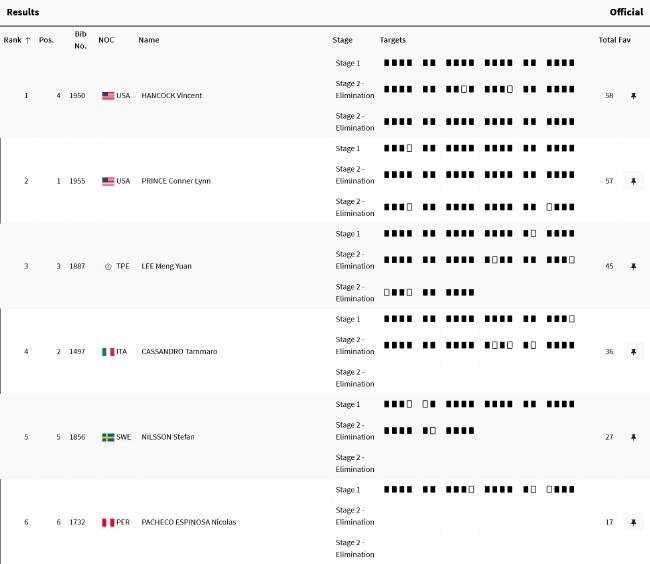
Task: Click the NOC column header
Action: (x=106, y=40)
